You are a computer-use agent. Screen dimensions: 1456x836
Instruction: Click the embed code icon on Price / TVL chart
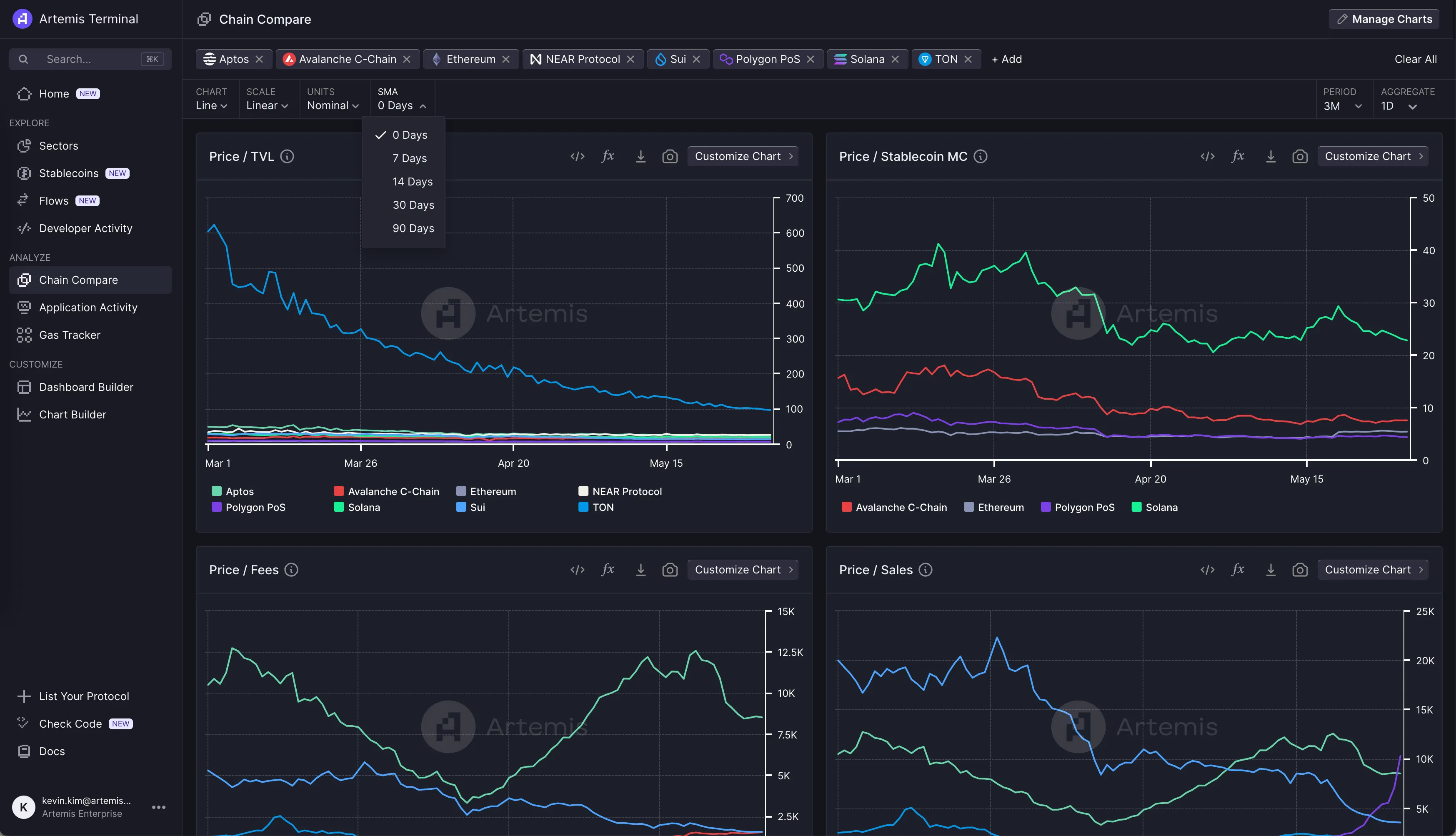(577, 157)
